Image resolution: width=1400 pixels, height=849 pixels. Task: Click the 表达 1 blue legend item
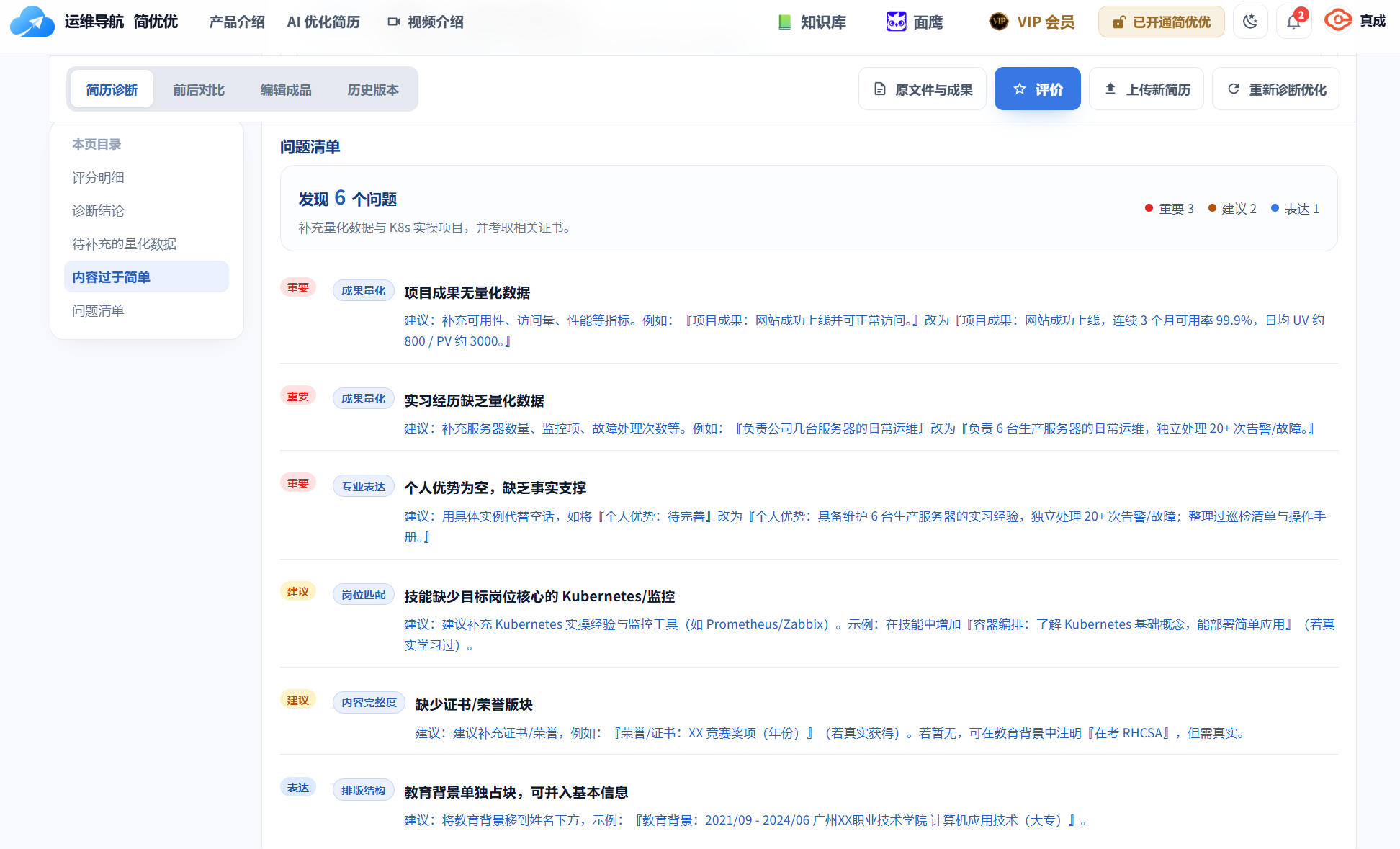pos(1295,209)
